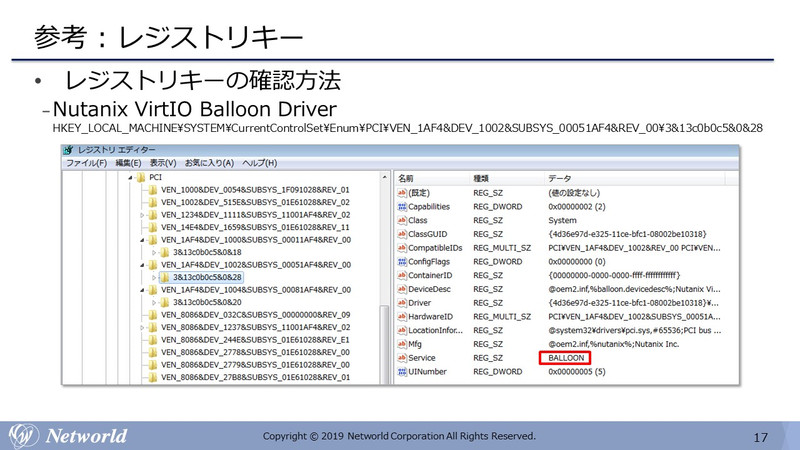Select VEN_1234&DEV_1111&SUBSYS_11001AF4&REV_02 key
This screenshot has width=800, height=450.
point(256,215)
